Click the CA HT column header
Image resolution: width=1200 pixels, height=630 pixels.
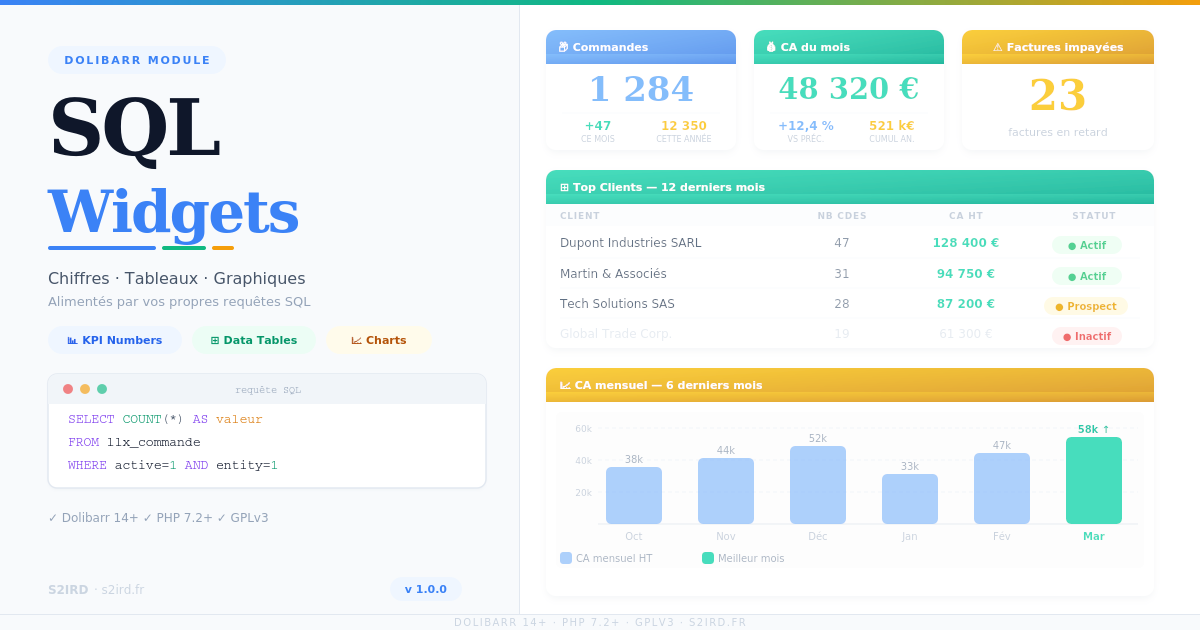pos(966,216)
